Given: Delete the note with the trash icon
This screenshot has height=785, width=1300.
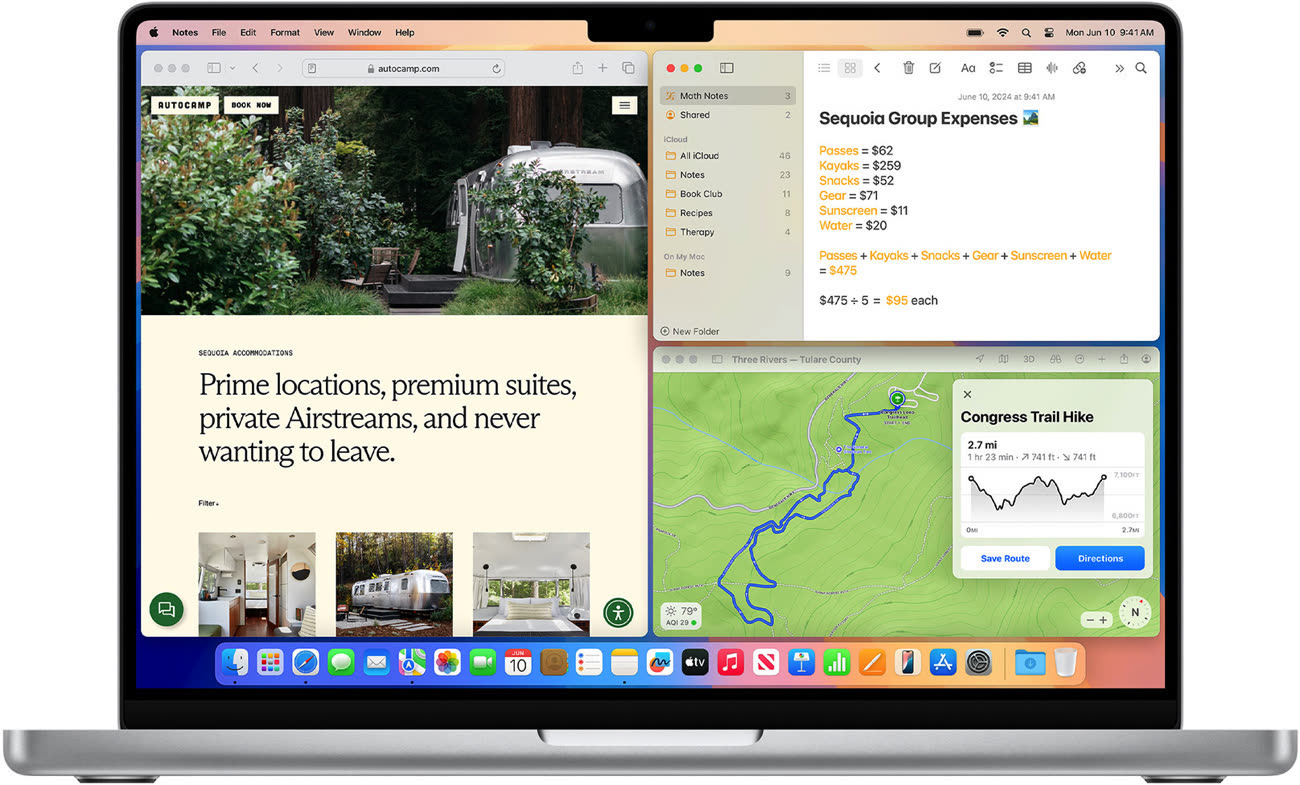Looking at the screenshot, I should (x=908, y=68).
